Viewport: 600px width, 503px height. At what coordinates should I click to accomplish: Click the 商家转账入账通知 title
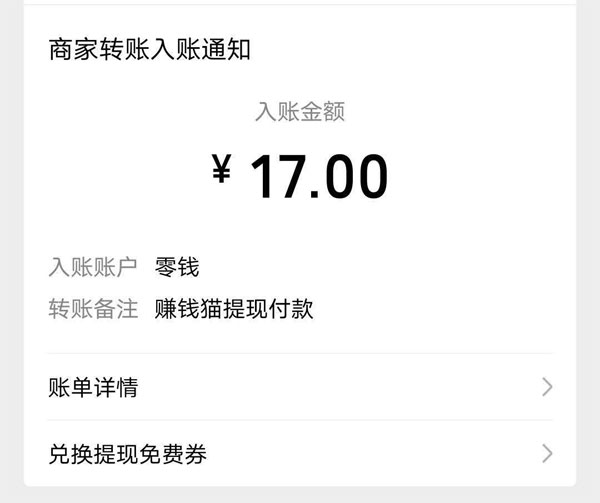coord(150,49)
